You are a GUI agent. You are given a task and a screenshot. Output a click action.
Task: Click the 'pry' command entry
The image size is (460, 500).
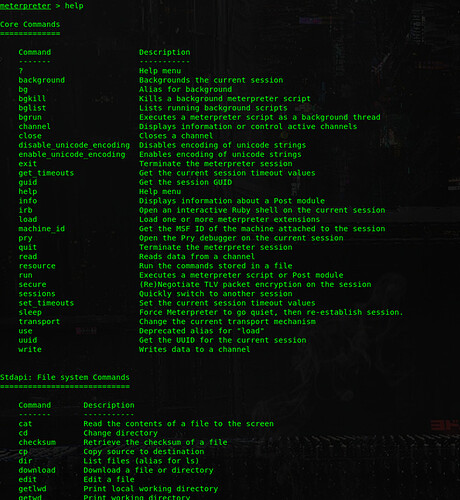26,238
